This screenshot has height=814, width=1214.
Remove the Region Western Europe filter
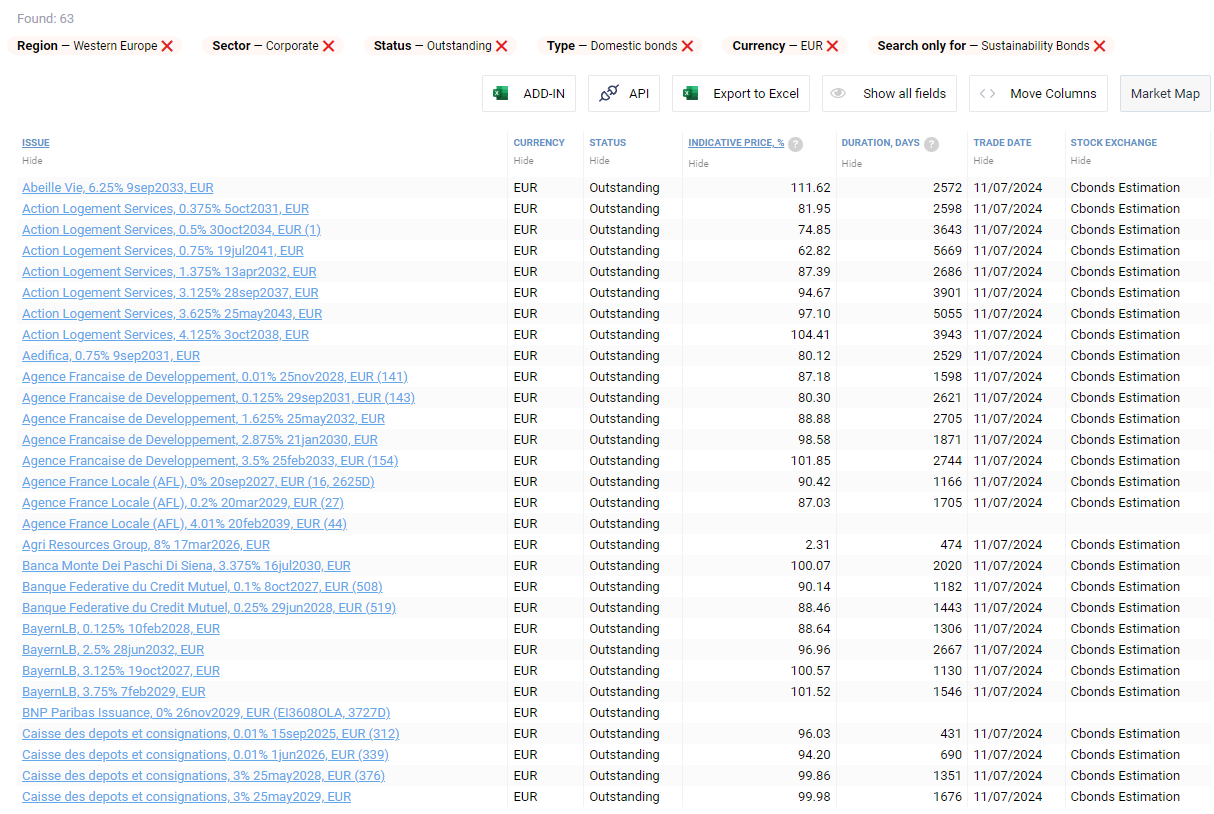(x=167, y=46)
